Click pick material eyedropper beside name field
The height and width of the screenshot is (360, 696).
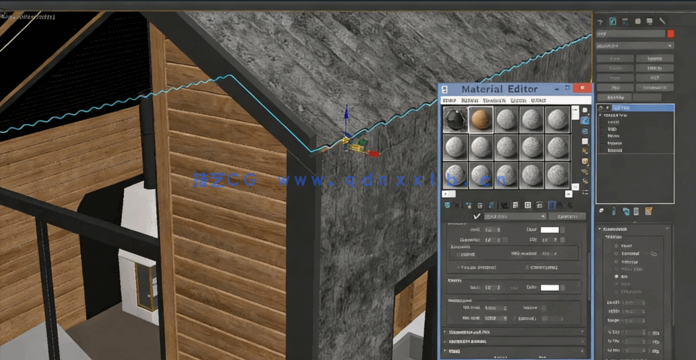478,216
